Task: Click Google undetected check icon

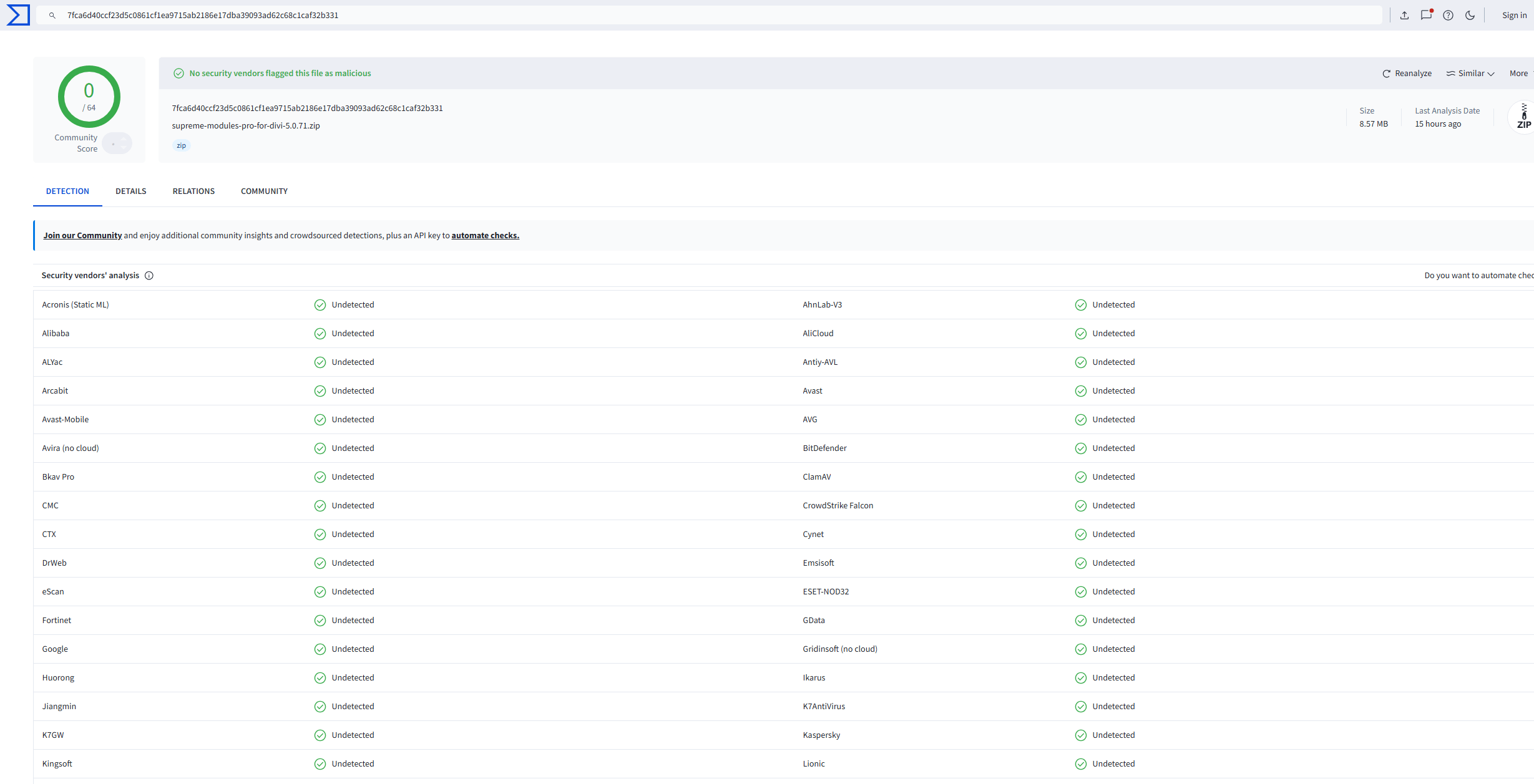Action: (x=320, y=649)
